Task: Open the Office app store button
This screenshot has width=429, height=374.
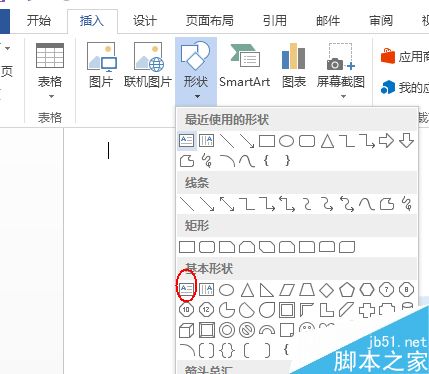Action: point(405,57)
